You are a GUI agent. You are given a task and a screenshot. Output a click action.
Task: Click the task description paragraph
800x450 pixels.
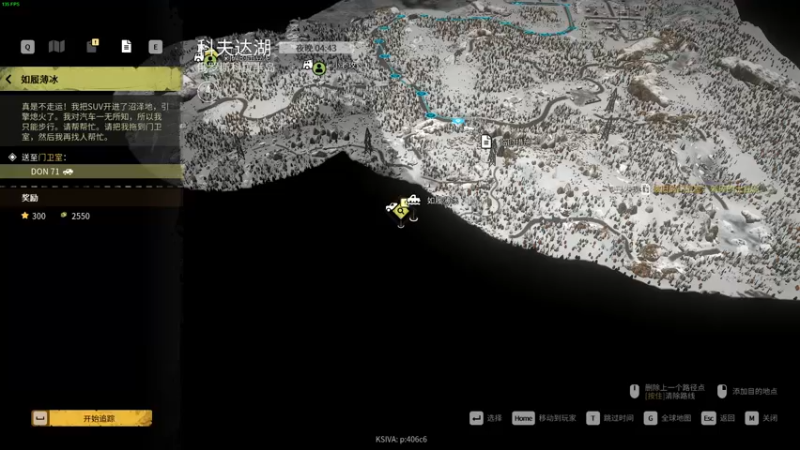[x=95, y=122]
